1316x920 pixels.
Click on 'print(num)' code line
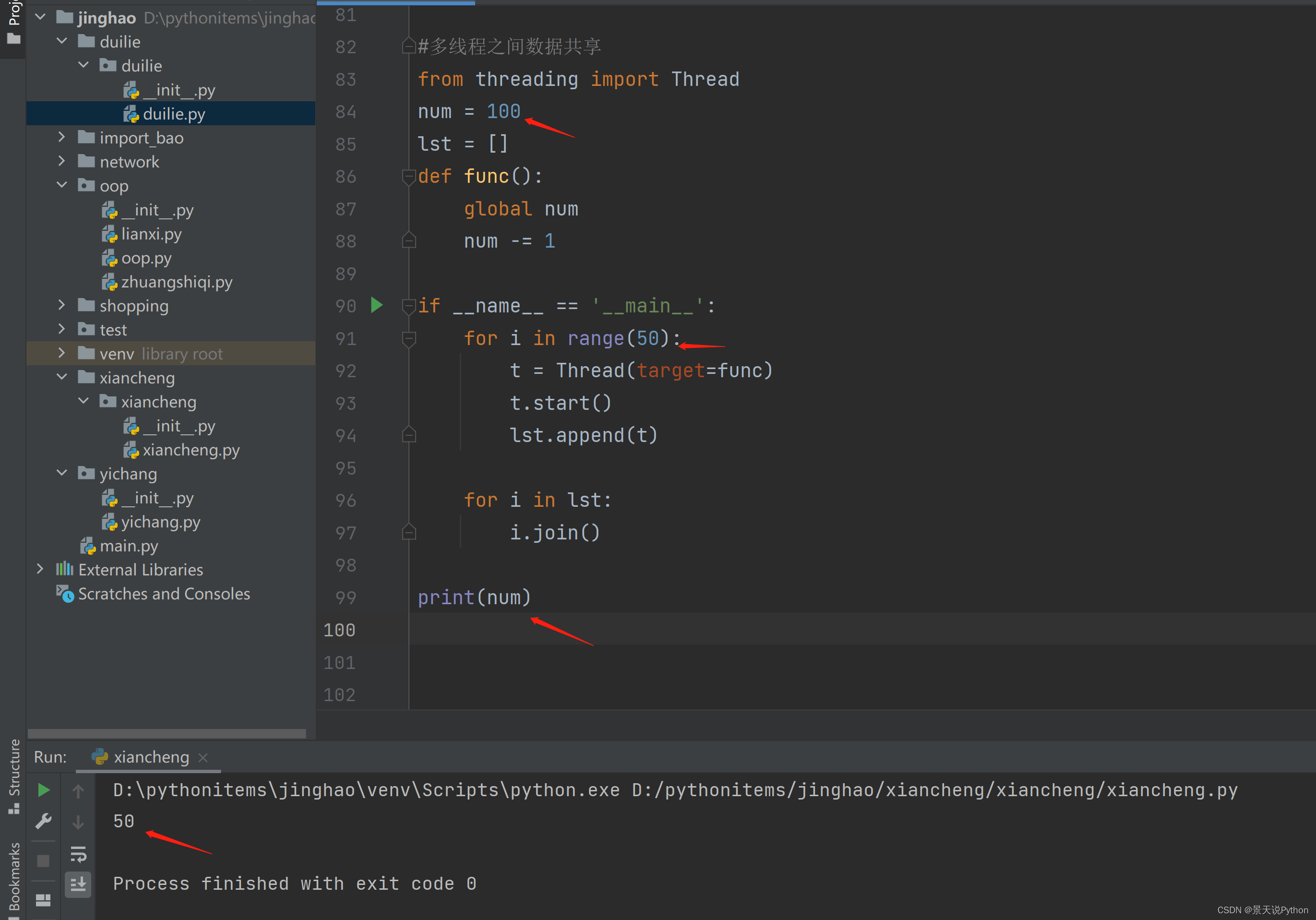pyautogui.click(x=474, y=597)
